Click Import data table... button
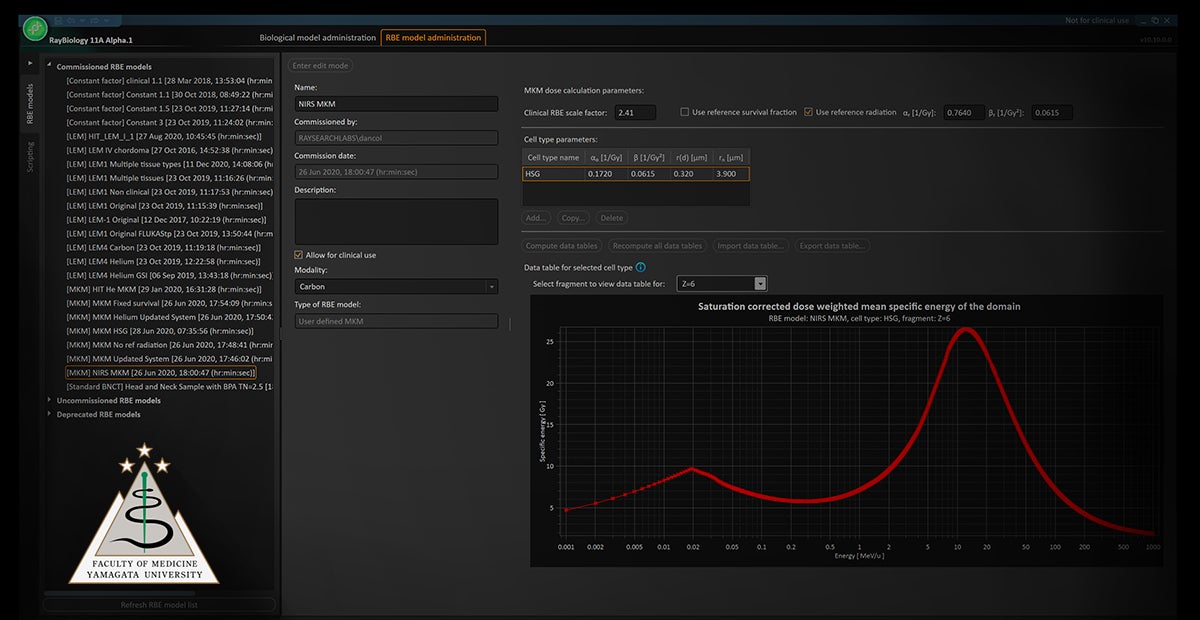Image resolution: width=1200 pixels, height=620 pixels. (750, 245)
